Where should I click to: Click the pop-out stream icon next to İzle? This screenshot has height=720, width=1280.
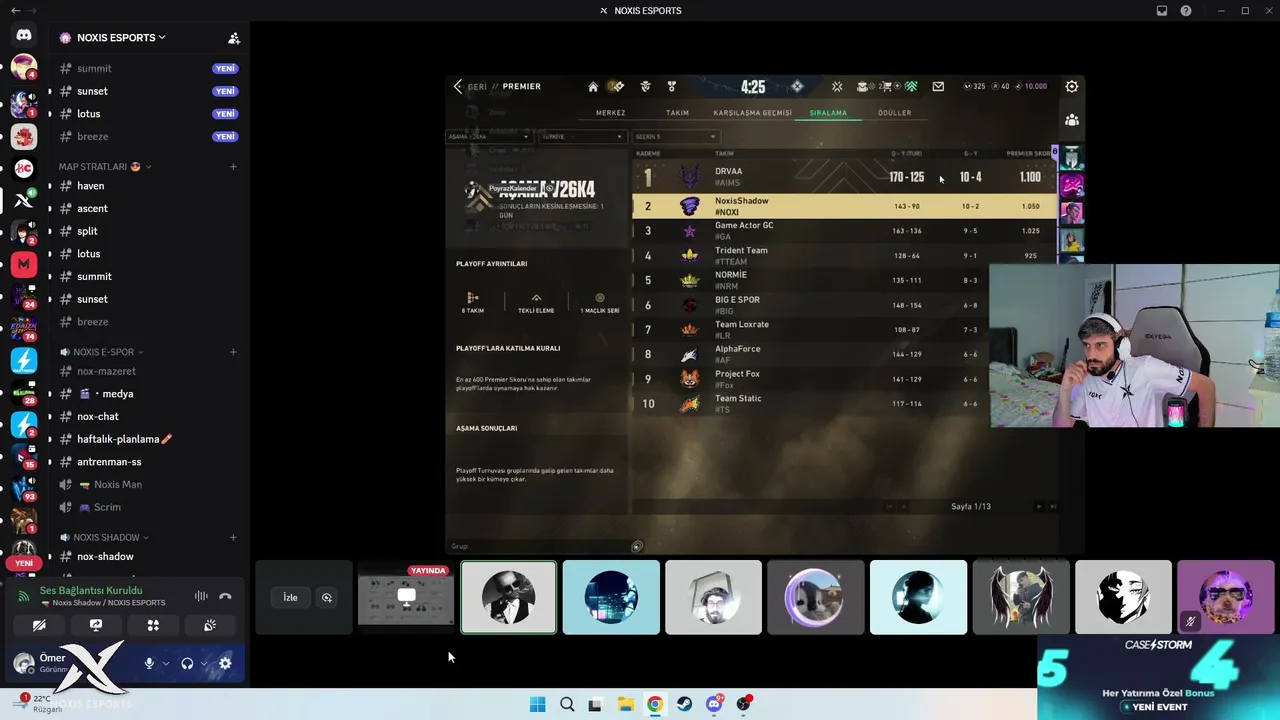pyautogui.click(x=326, y=598)
